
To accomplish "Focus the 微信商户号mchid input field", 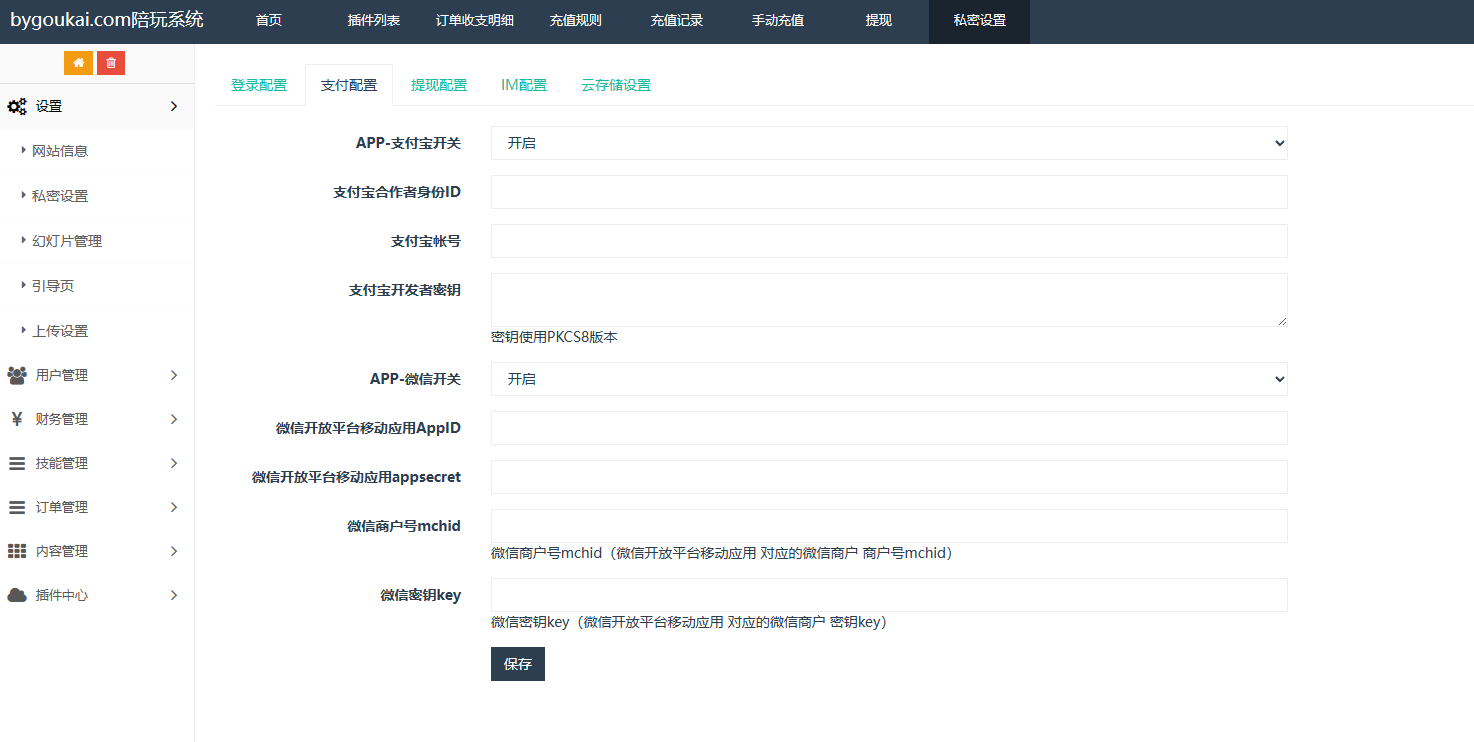I will coord(889,526).
